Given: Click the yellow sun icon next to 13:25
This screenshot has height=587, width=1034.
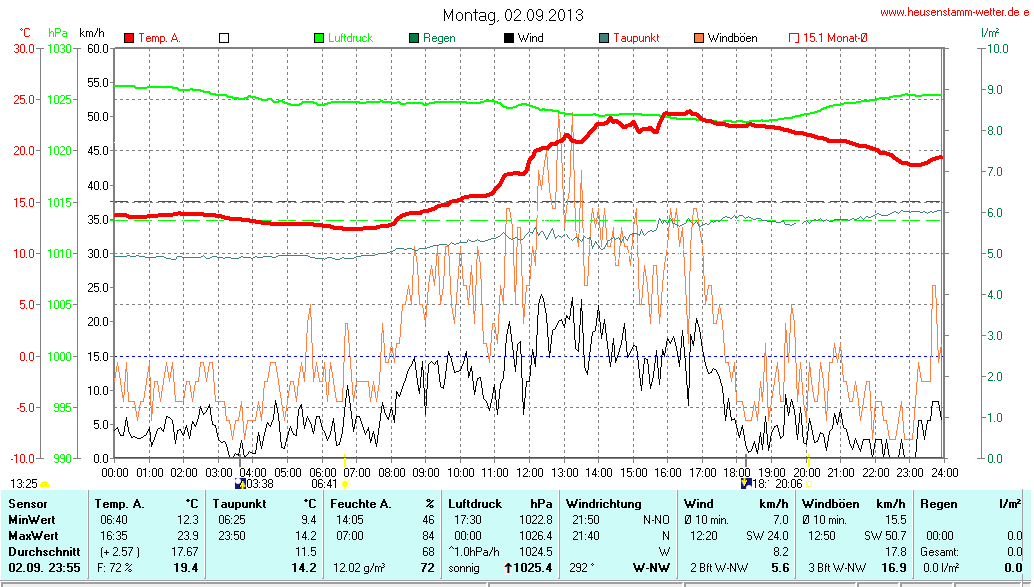Looking at the screenshot, I should (x=45, y=484).
